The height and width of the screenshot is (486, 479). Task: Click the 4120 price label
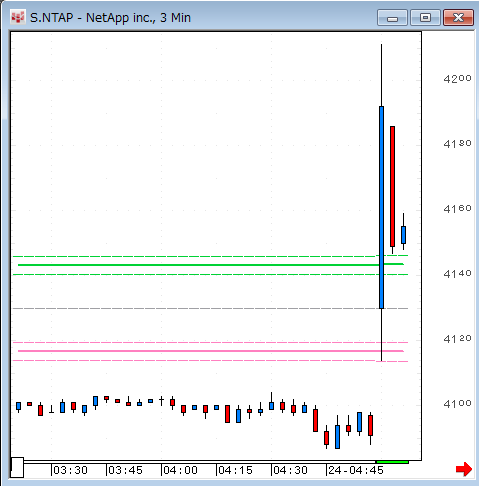[x=457, y=339]
